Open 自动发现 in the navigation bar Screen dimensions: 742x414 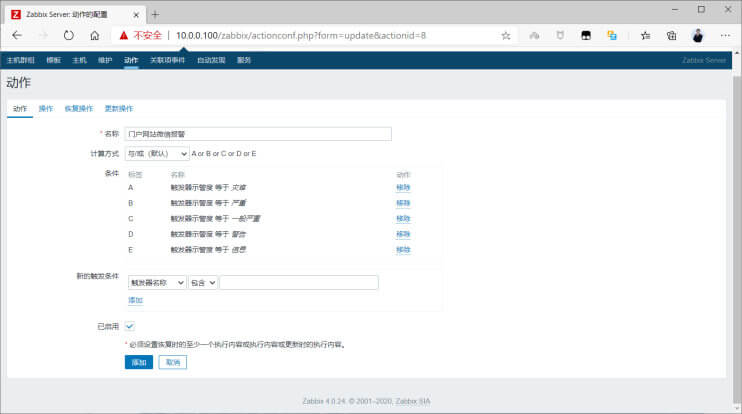point(211,60)
